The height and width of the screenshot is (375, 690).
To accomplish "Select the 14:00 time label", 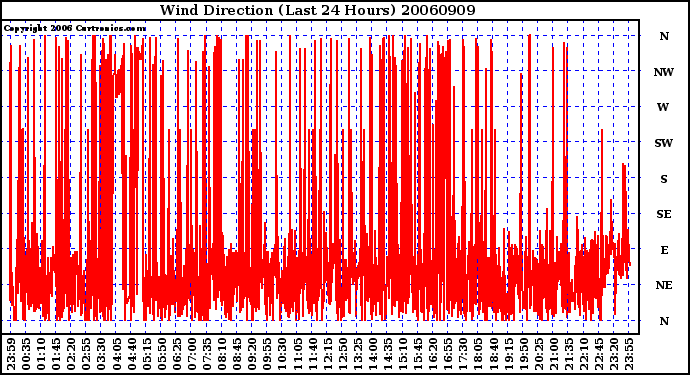I will point(373,354).
